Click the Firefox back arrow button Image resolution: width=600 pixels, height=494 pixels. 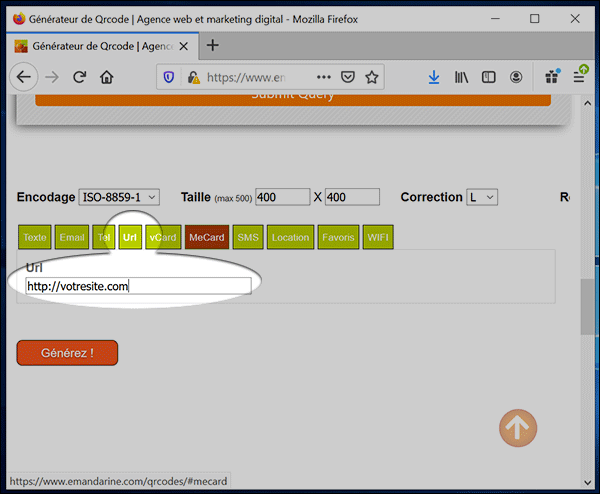tap(24, 77)
